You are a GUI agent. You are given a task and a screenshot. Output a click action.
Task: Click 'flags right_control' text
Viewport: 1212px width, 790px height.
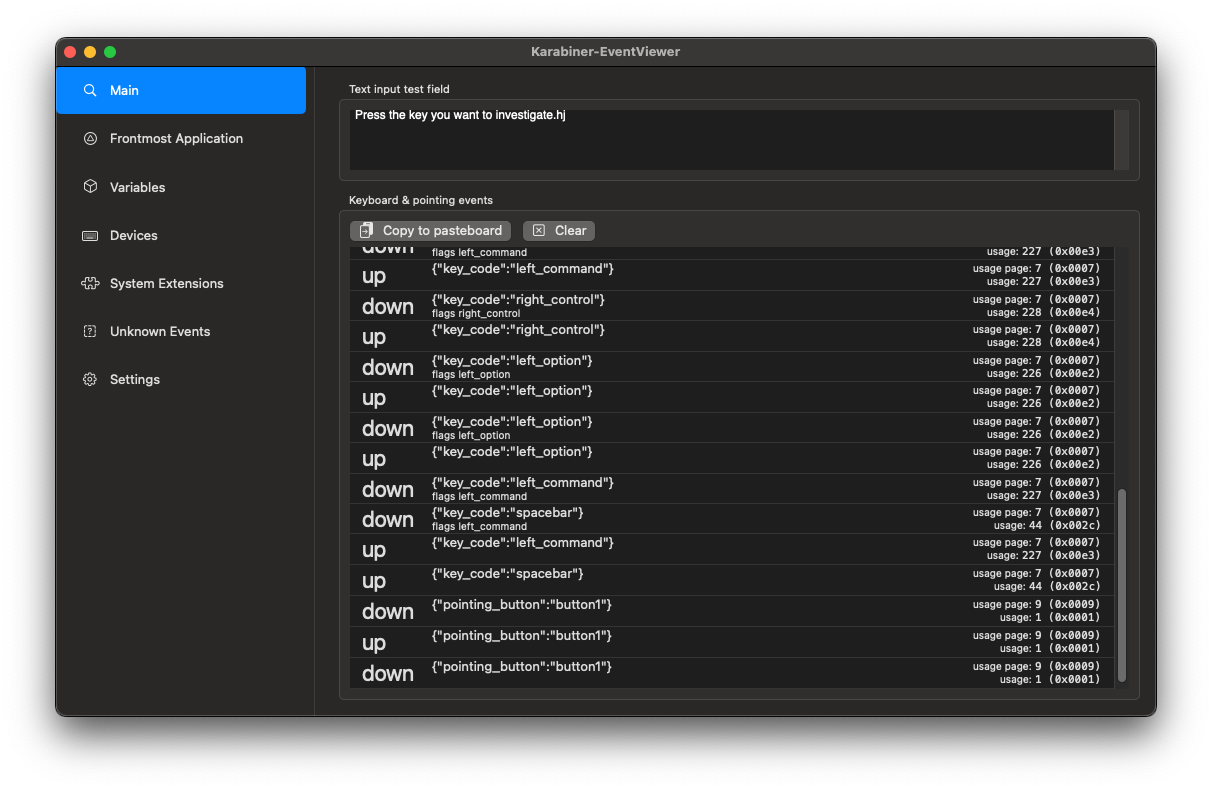[x=476, y=314]
